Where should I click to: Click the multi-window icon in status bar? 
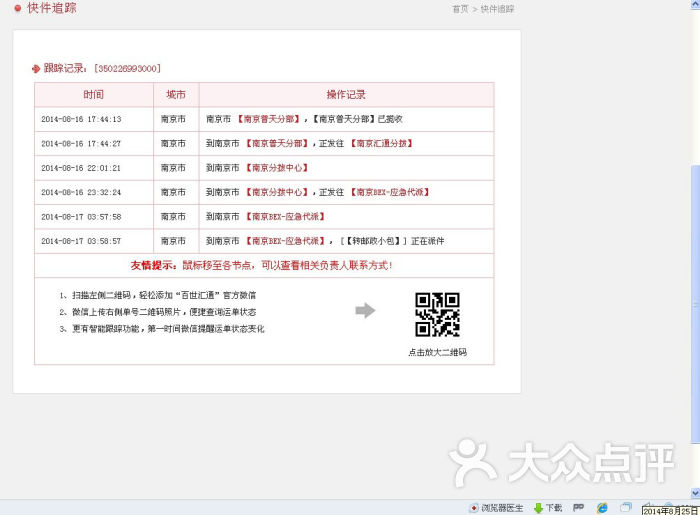(626, 507)
